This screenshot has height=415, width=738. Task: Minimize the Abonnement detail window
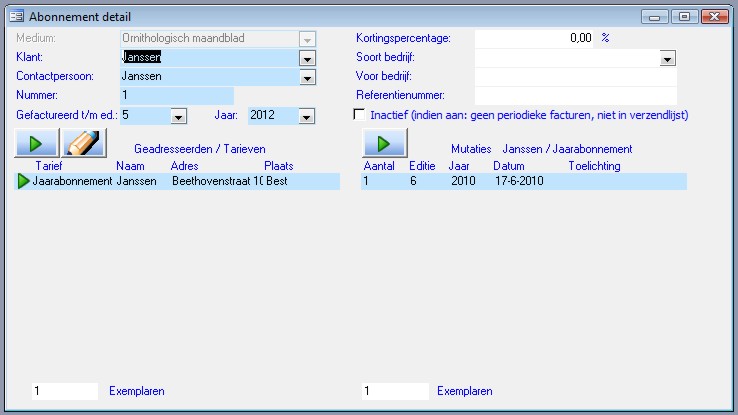657,17
